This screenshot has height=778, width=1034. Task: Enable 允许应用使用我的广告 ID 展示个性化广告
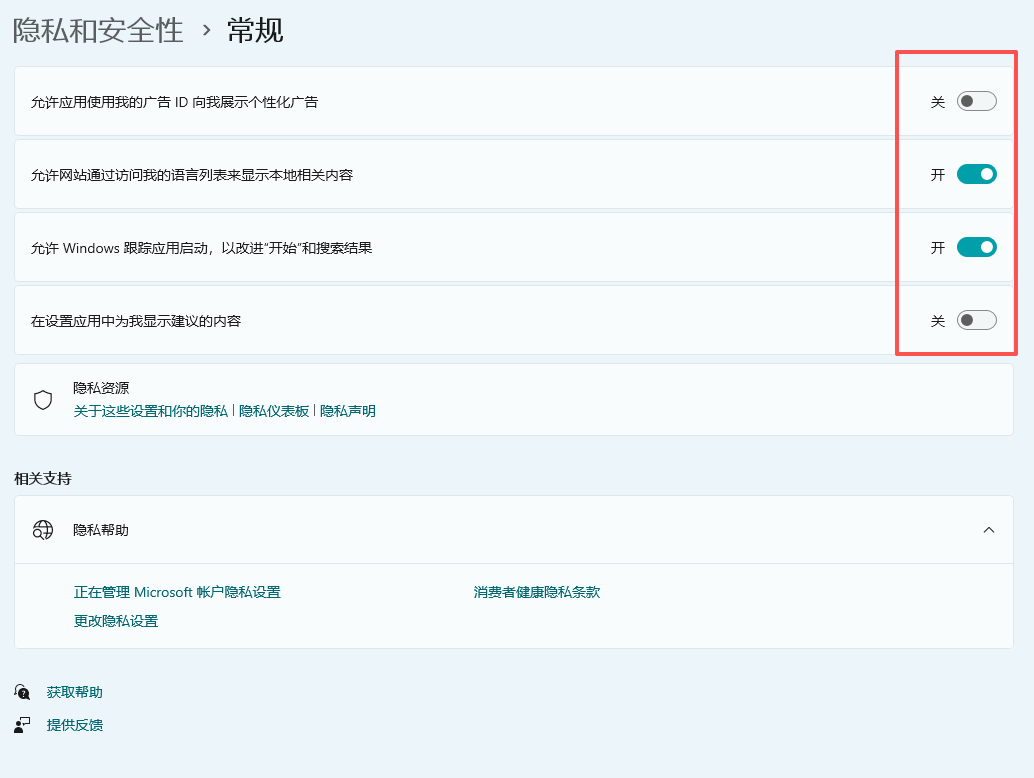point(975,100)
